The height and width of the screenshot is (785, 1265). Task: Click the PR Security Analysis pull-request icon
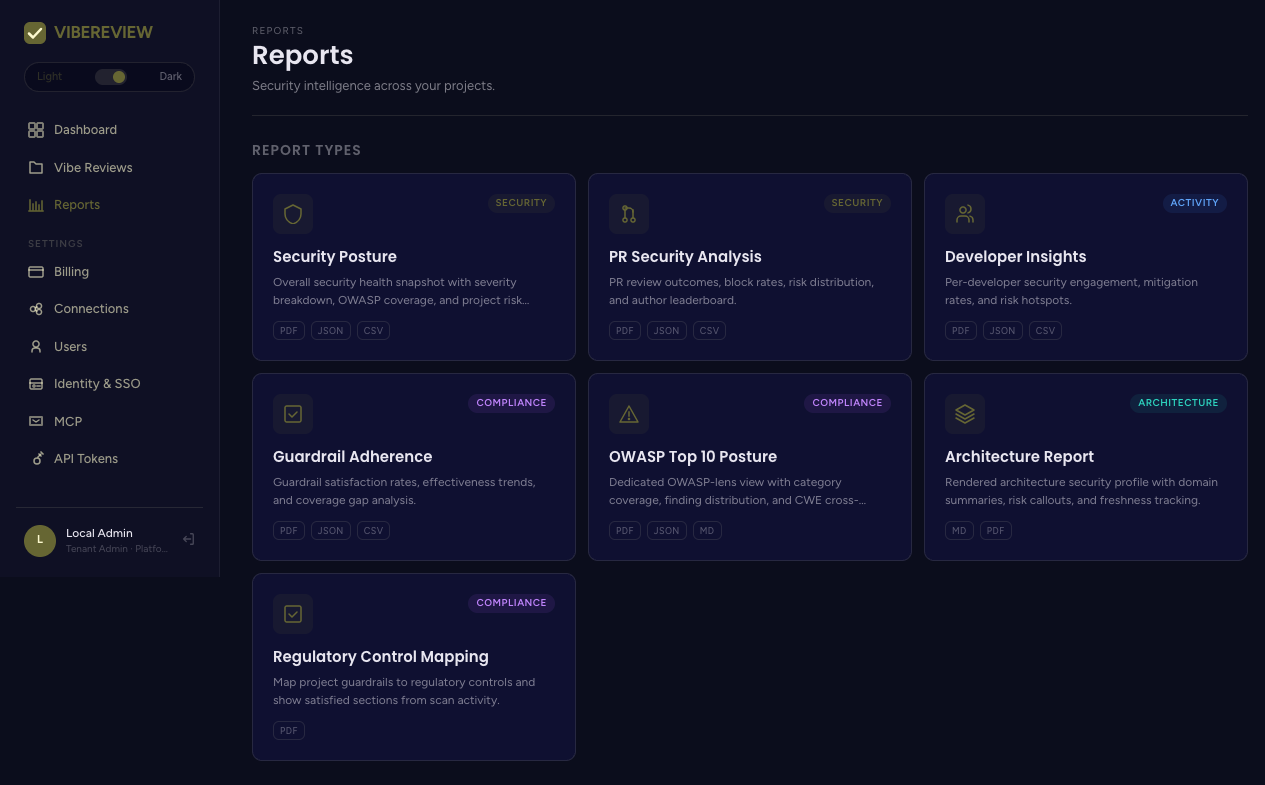click(x=629, y=214)
